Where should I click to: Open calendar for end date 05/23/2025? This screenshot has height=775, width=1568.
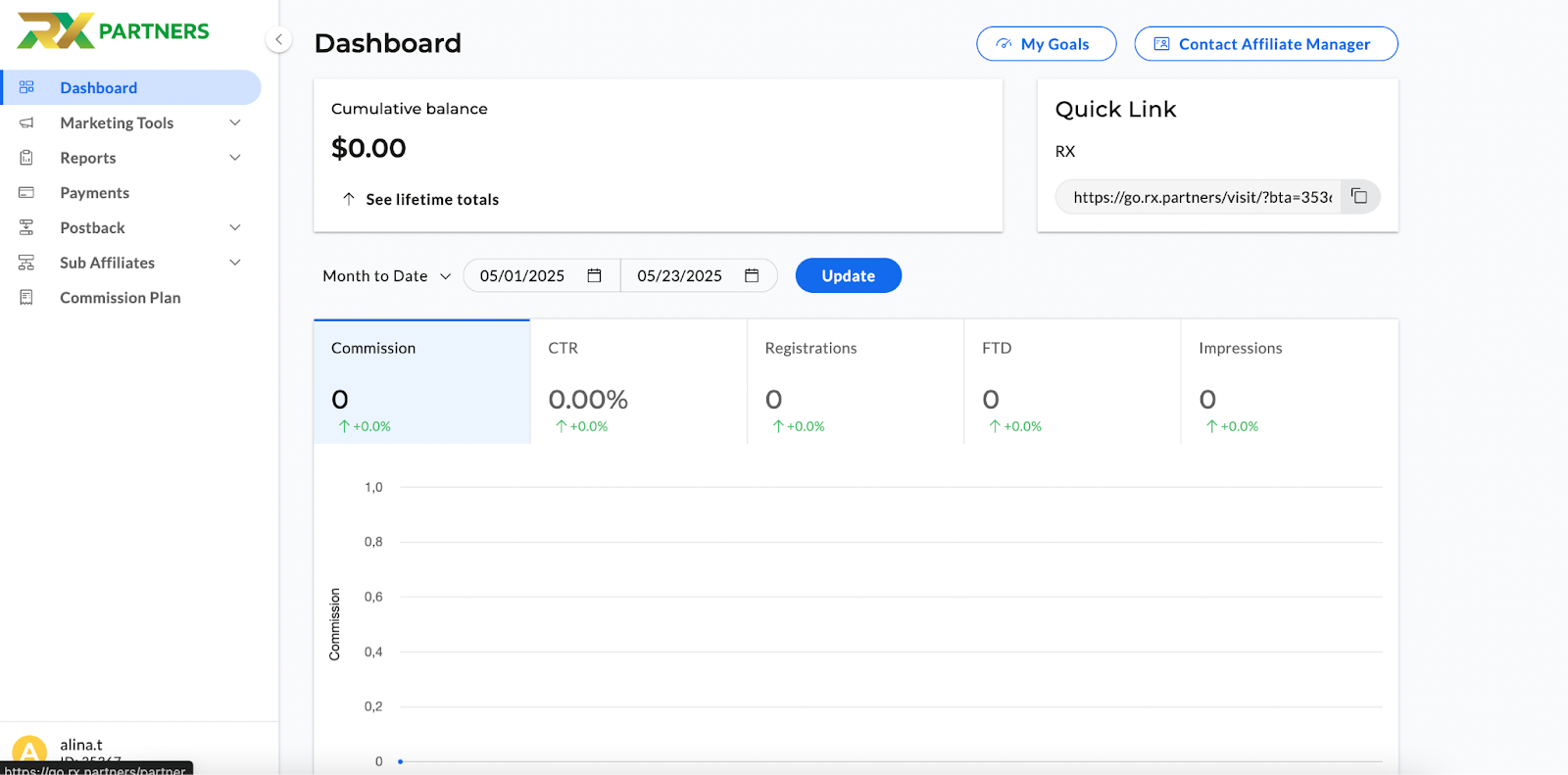(752, 276)
